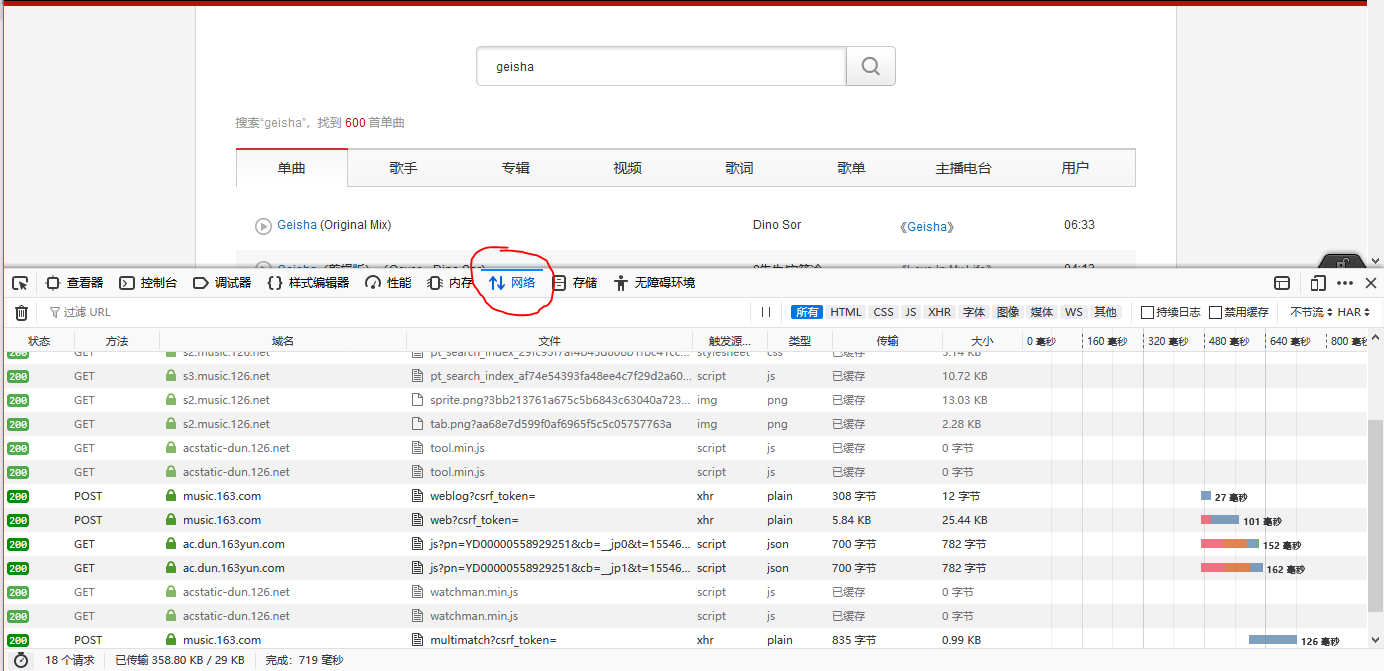1384x671 pixels.
Task: Click the element picker icon in devtools
Action: tap(20, 283)
